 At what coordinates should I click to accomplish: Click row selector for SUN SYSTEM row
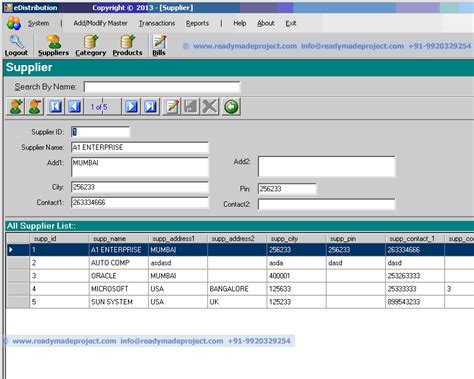pyautogui.click(x=18, y=302)
